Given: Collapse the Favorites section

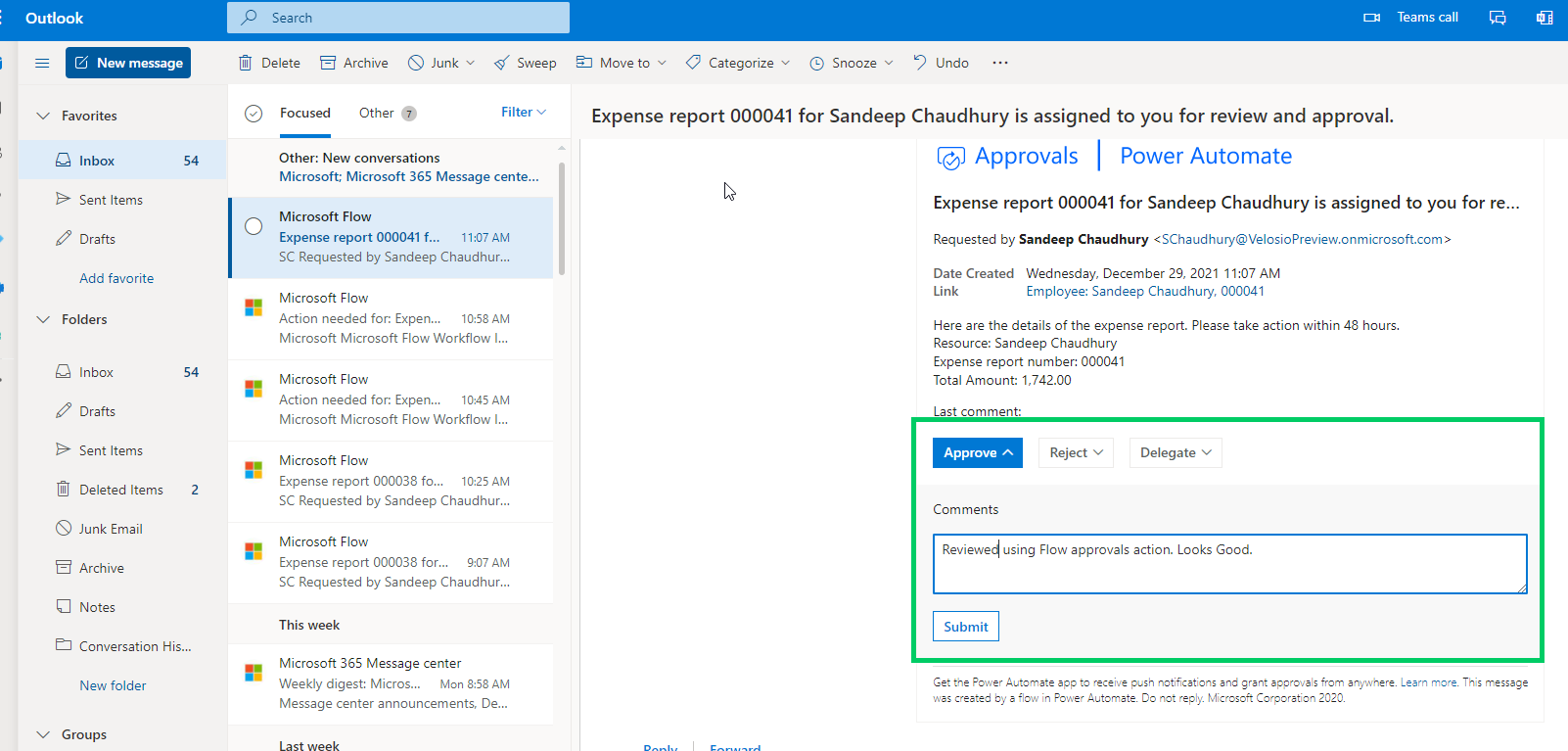Looking at the screenshot, I should (43, 116).
